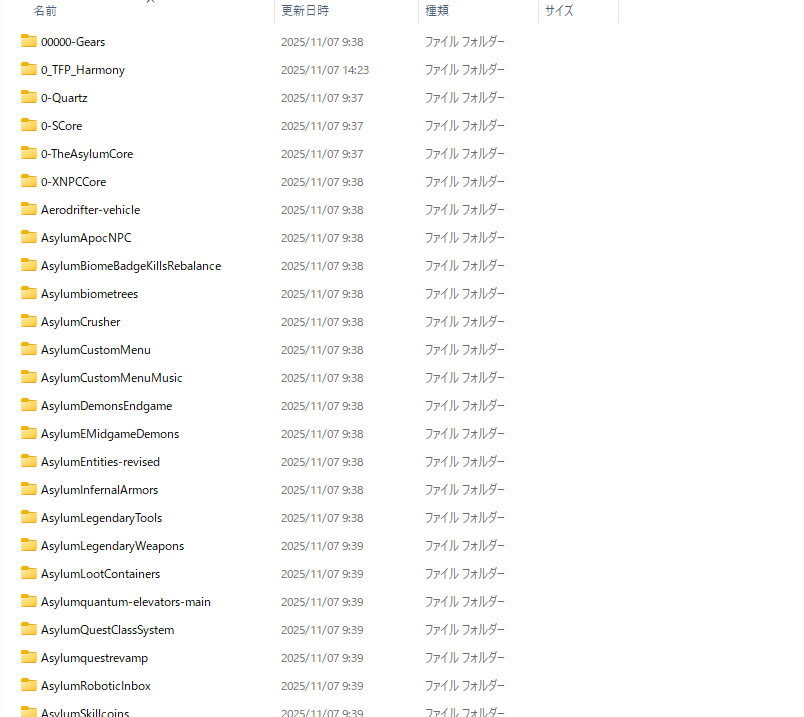Click the AsylumDemonsEndgame folder name
Image resolution: width=804 pixels, height=717 pixels.
pos(106,406)
